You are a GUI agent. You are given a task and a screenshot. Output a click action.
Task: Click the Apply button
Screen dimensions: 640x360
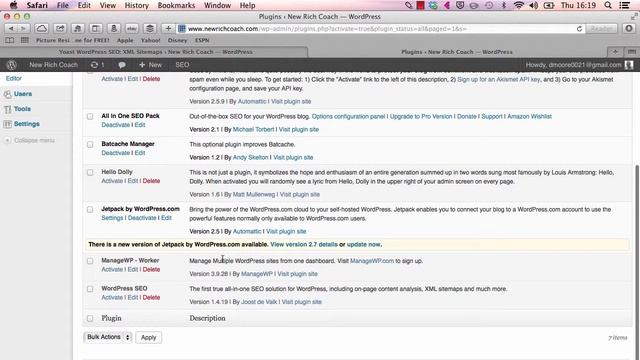(149, 338)
